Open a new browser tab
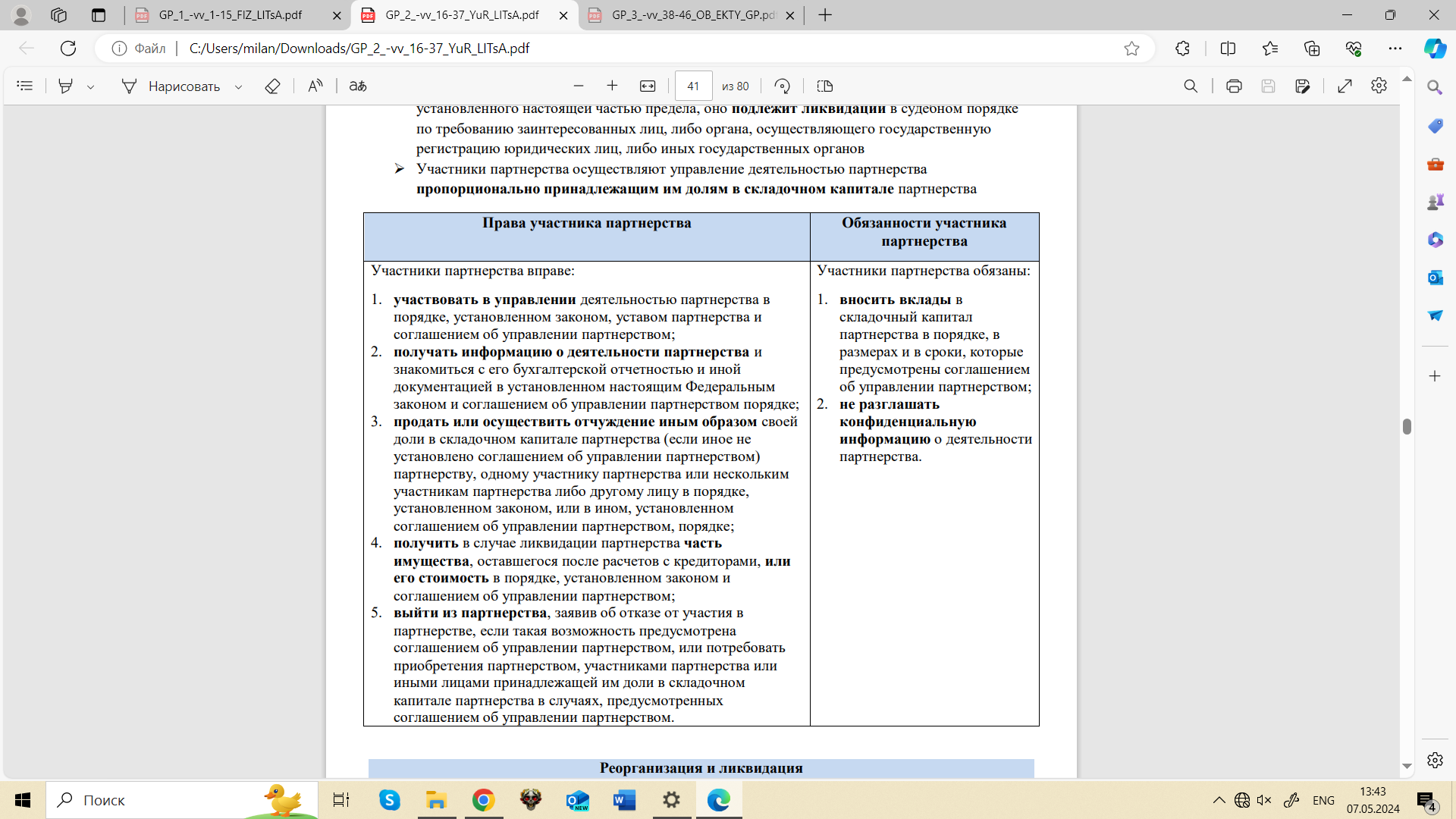1456x819 pixels. pos(825,15)
